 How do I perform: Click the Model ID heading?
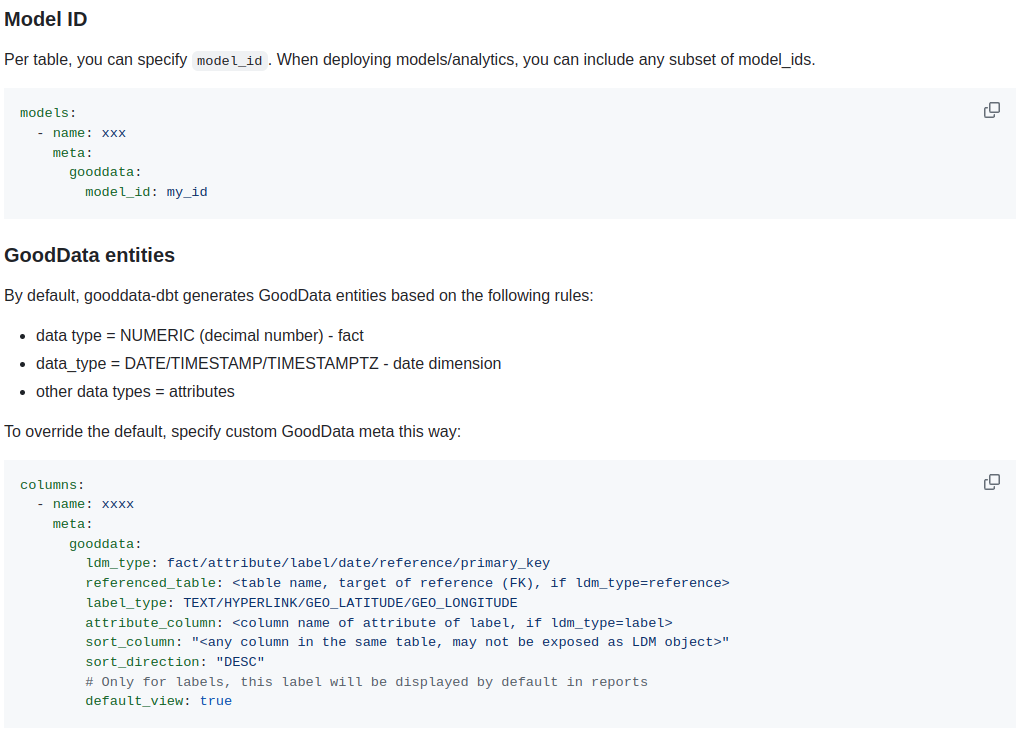46,19
